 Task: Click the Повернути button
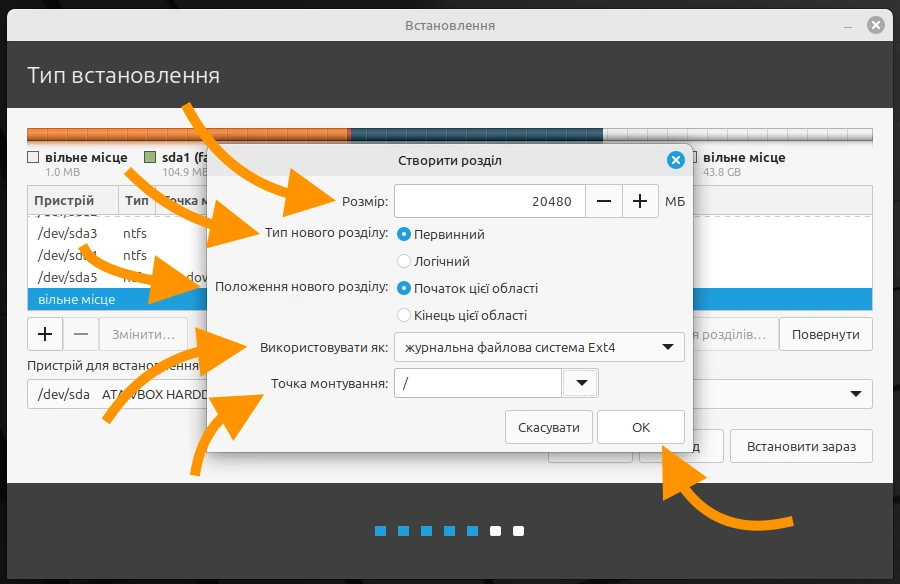coord(825,334)
